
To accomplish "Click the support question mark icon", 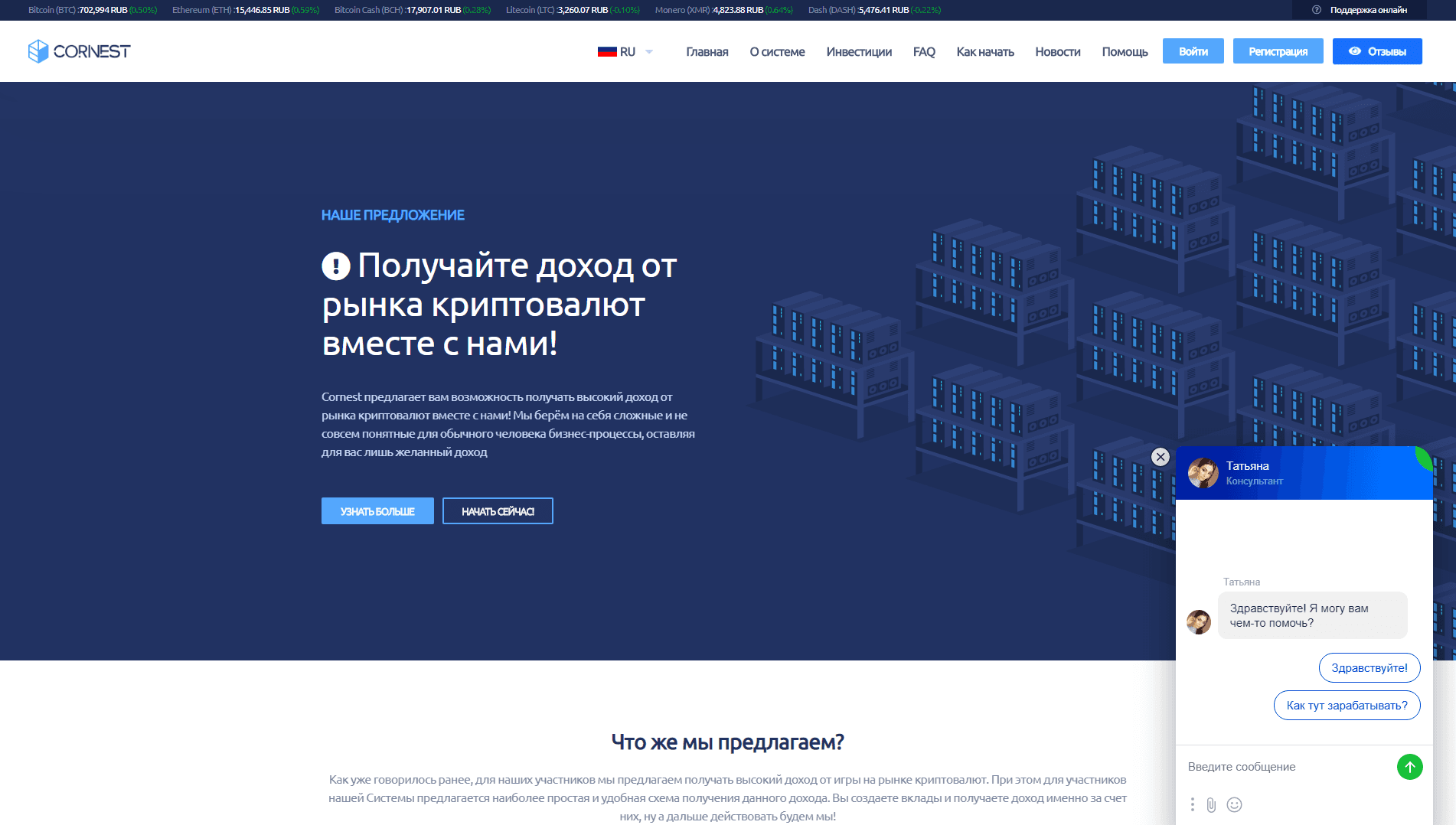I will (1315, 10).
